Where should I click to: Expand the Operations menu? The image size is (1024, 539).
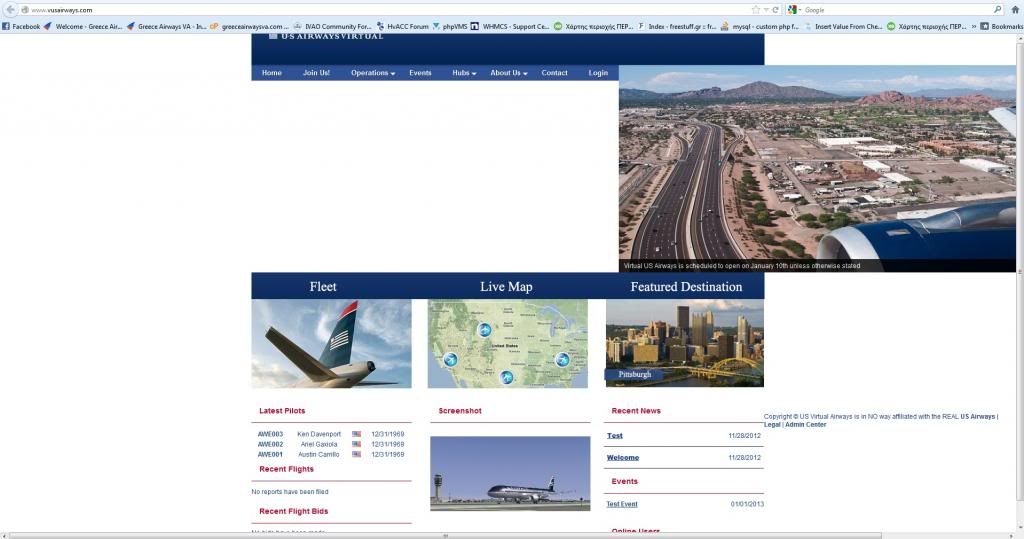click(x=373, y=73)
